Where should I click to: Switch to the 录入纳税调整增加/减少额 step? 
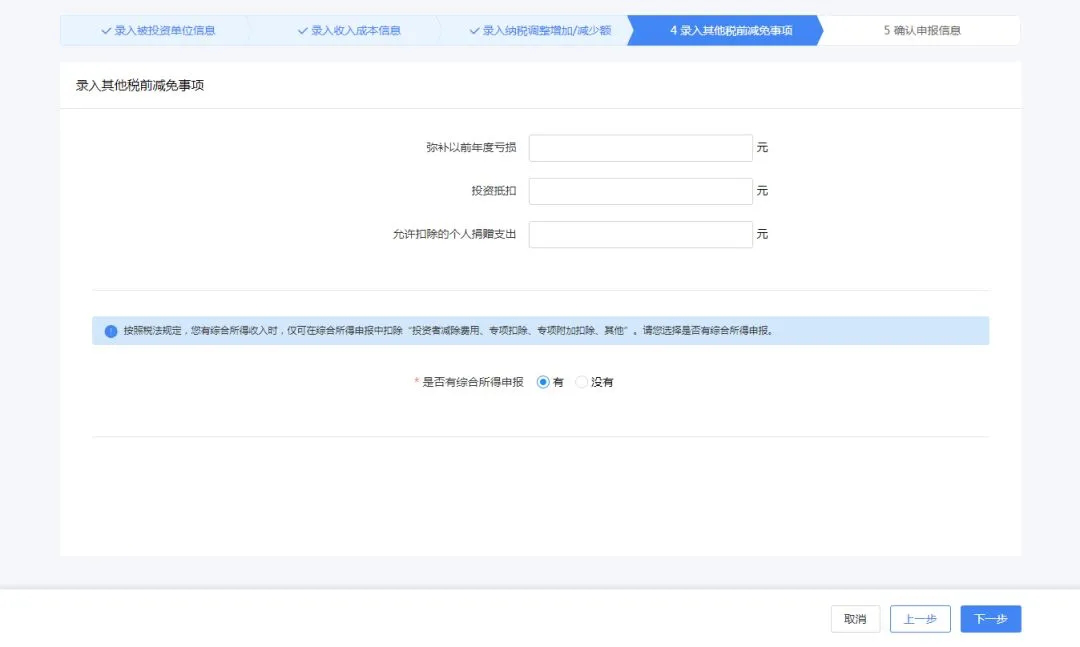(x=540, y=31)
